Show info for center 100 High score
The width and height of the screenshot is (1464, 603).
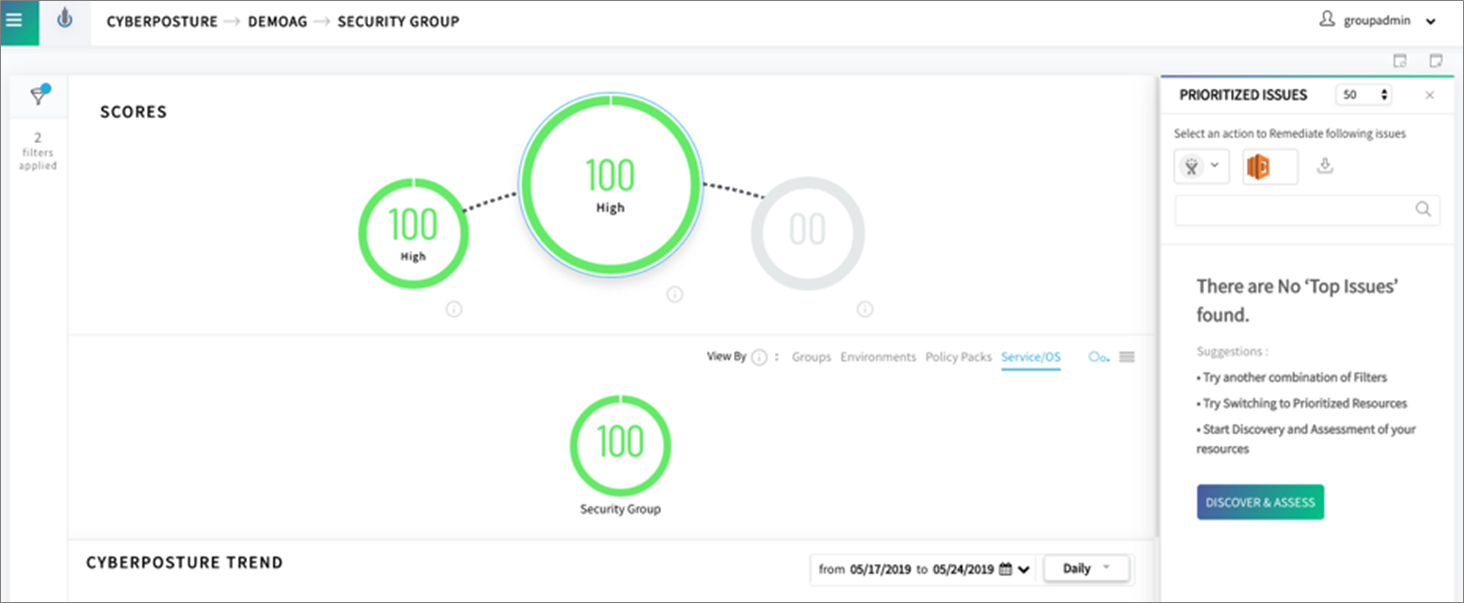click(x=674, y=294)
